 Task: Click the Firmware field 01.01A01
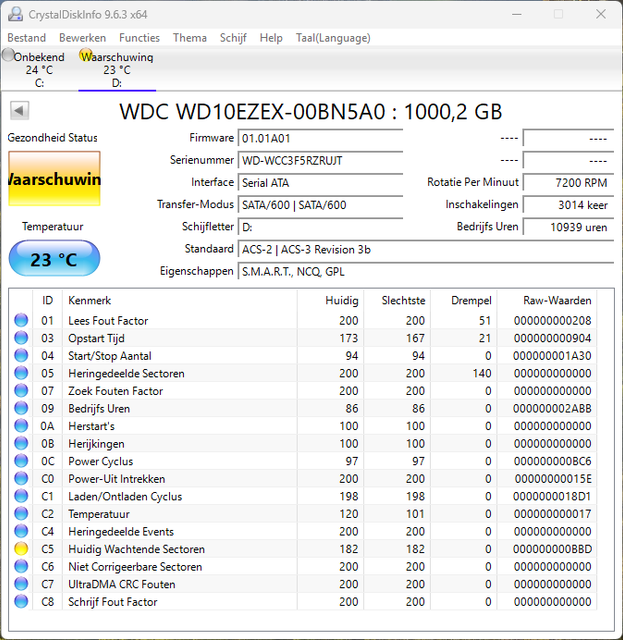pos(320,138)
